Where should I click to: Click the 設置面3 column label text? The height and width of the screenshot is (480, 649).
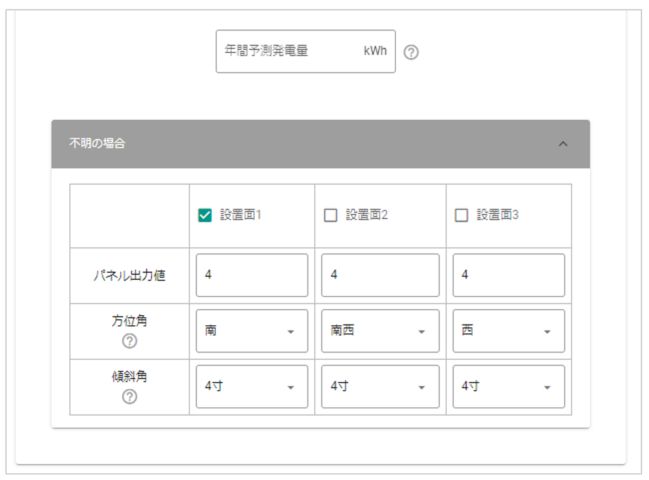(498, 215)
